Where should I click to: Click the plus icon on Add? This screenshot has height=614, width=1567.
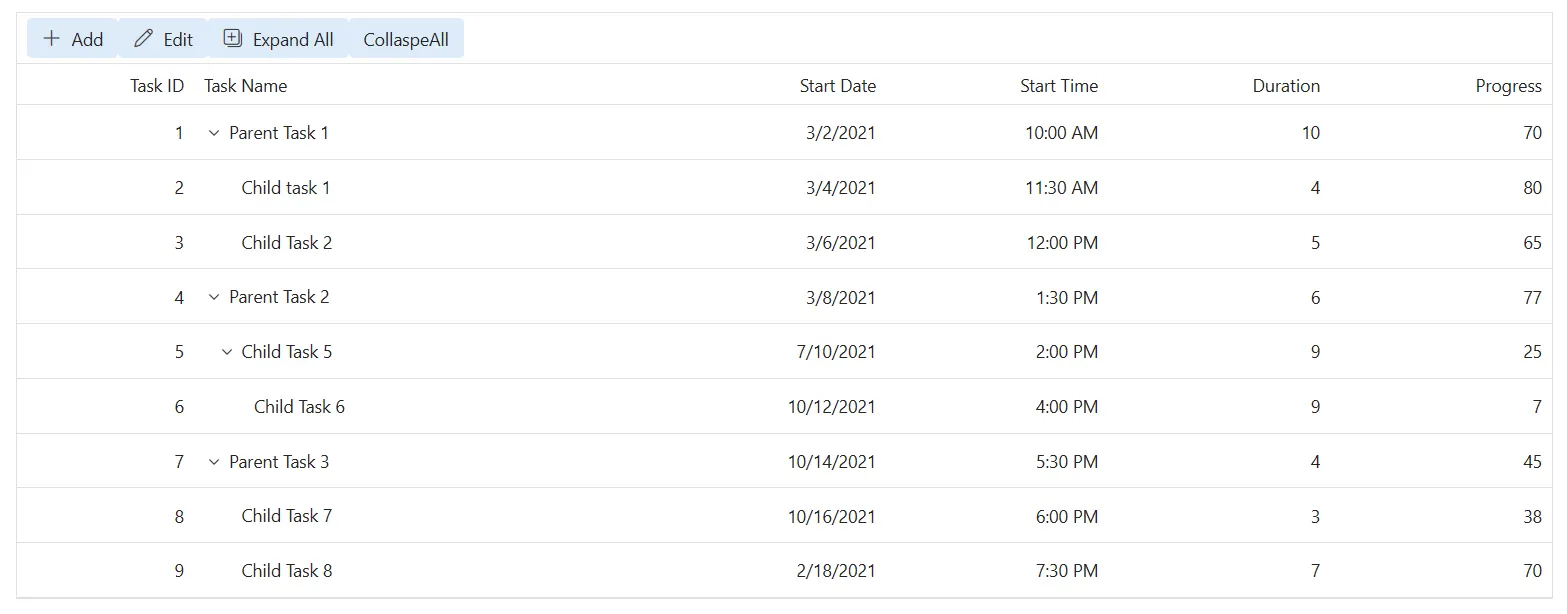[52, 39]
